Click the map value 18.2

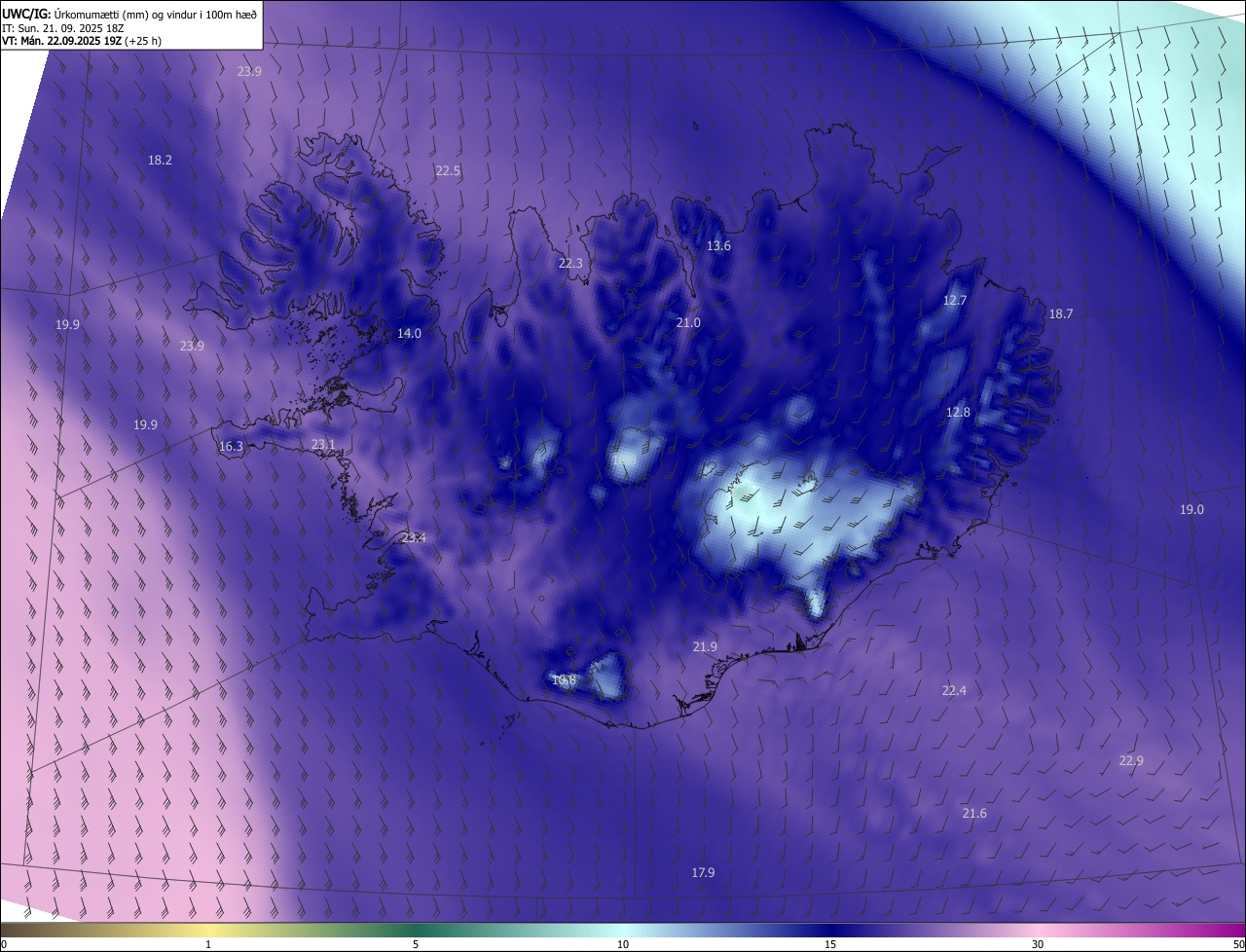click(161, 160)
